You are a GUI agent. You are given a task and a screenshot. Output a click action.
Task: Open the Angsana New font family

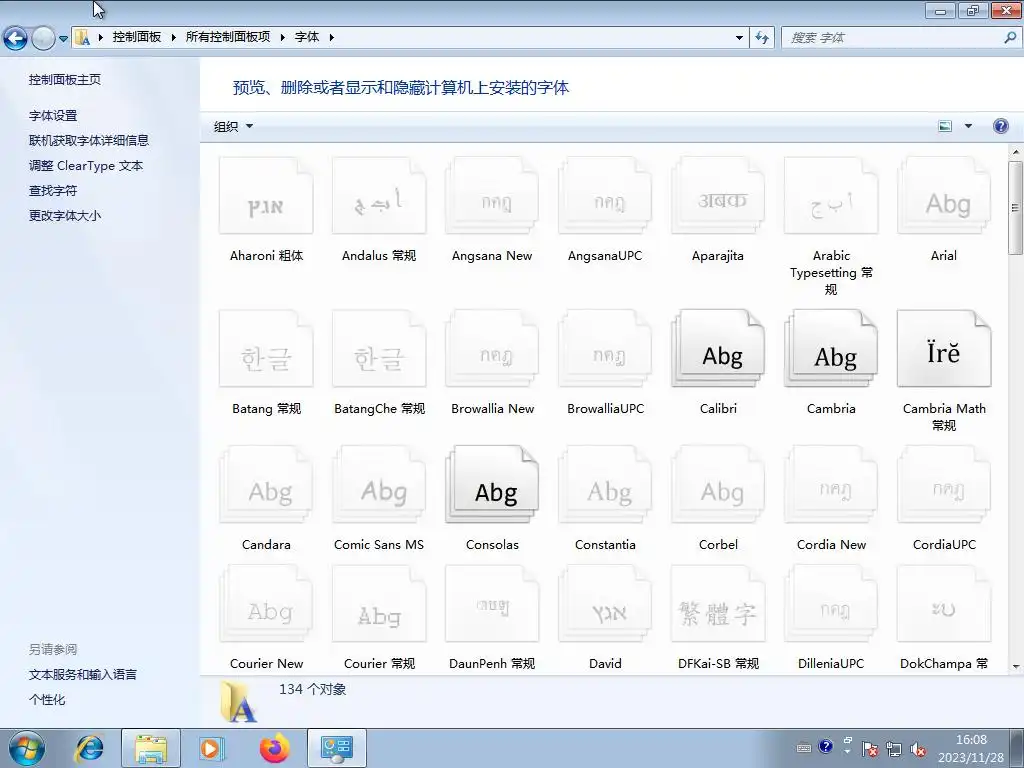[492, 196]
